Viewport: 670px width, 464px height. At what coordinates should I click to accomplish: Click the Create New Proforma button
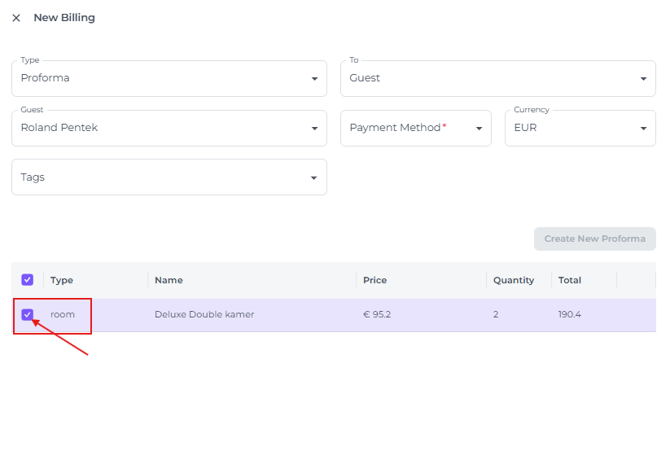click(594, 239)
